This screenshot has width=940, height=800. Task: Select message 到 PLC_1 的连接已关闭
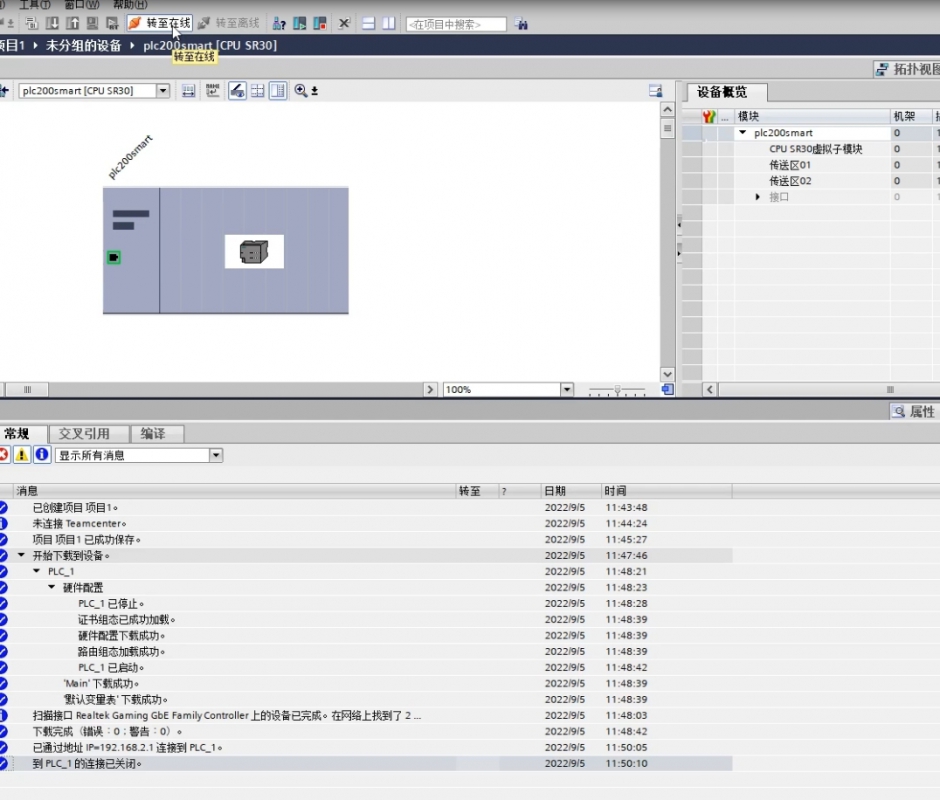[x=366, y=763]
